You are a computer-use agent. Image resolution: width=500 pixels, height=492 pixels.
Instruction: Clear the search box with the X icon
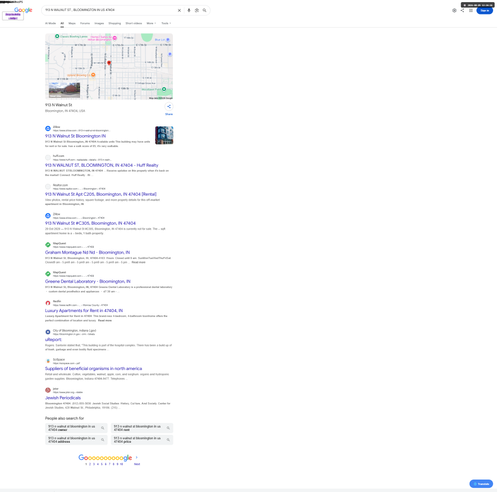tap(179, 10)
